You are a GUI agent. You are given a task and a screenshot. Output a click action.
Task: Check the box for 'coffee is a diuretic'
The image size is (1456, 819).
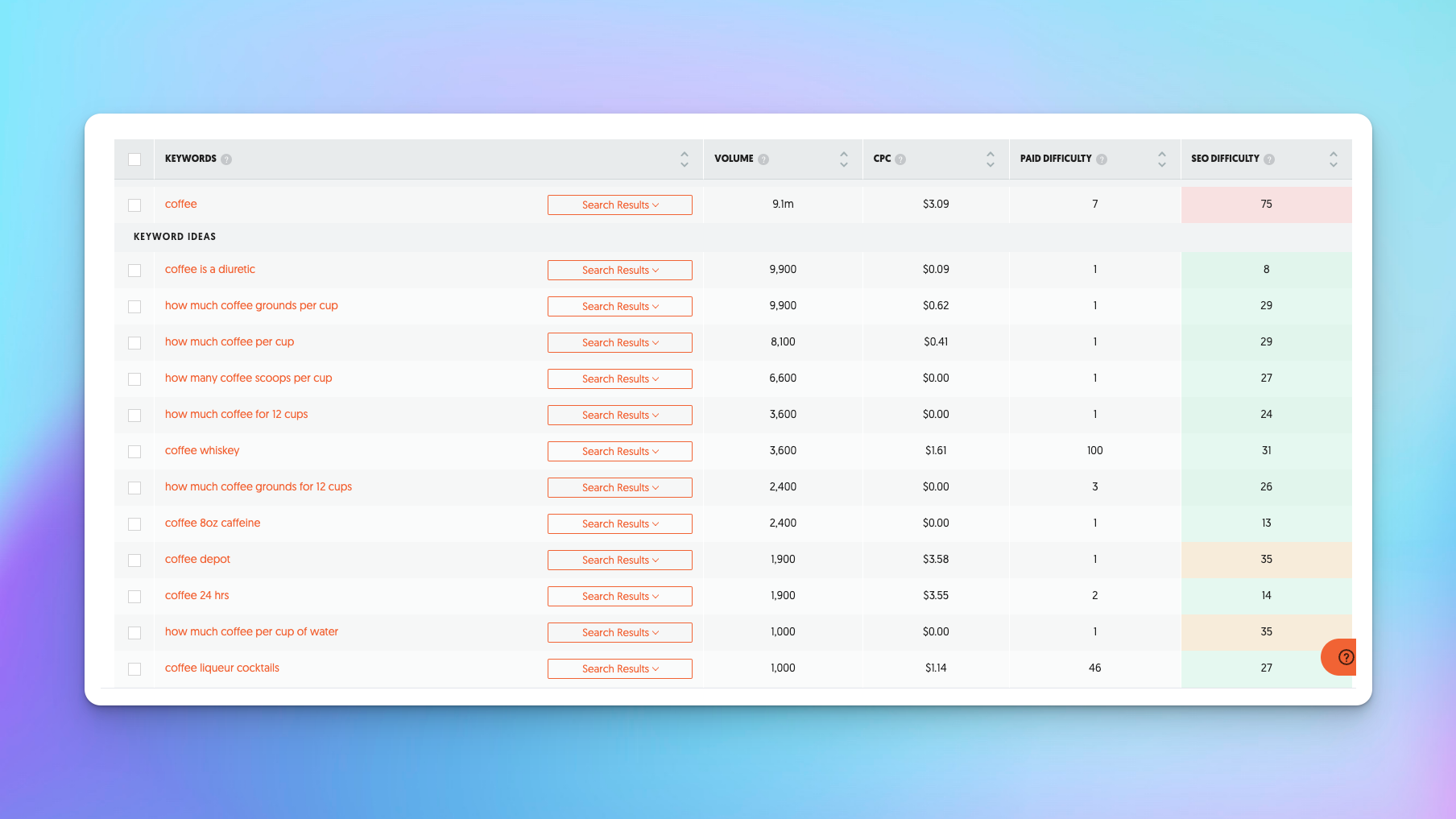(134, 271)
